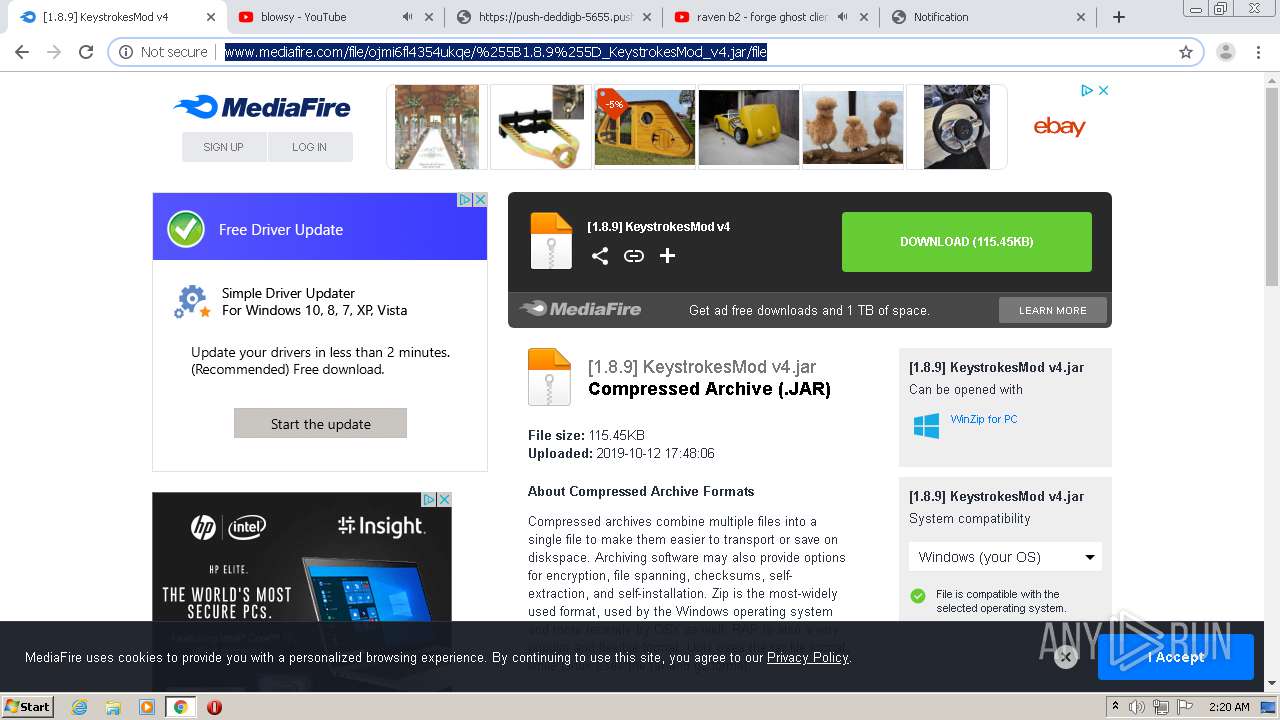This screenshot has height=720, width=1280.
Task: Bookmark this page with star icon
Action: tap(1186, 52)
